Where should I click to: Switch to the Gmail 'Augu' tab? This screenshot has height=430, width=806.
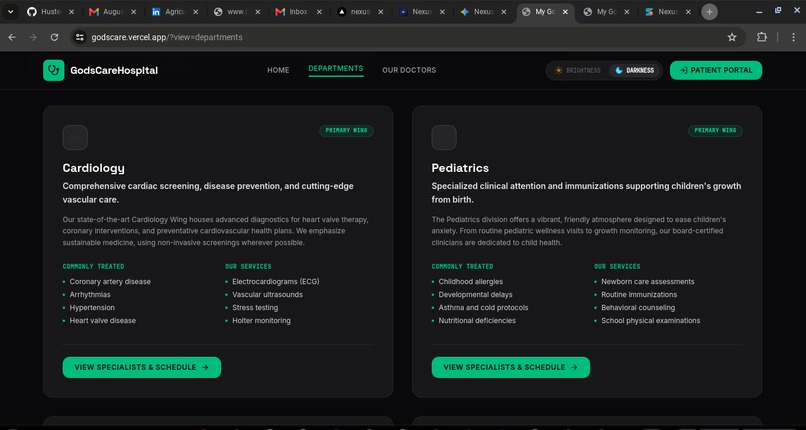click(112, 12)
